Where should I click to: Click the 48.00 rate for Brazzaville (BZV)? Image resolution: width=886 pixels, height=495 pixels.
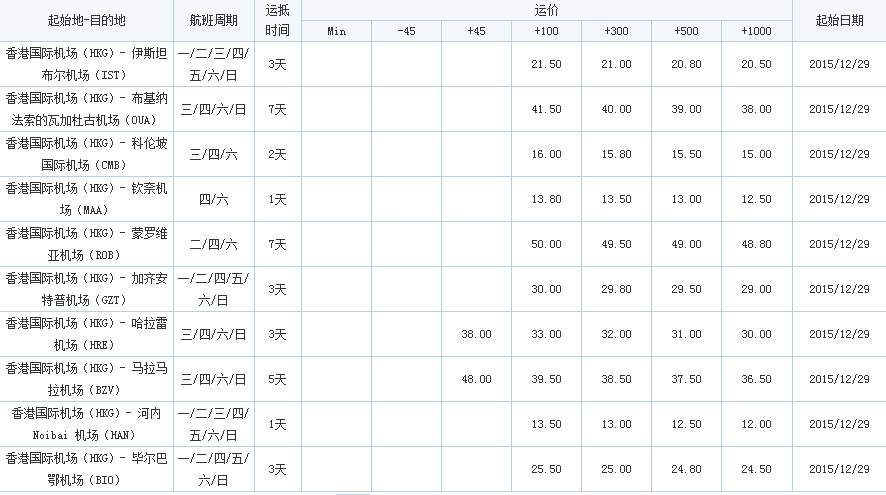[476, 379]
